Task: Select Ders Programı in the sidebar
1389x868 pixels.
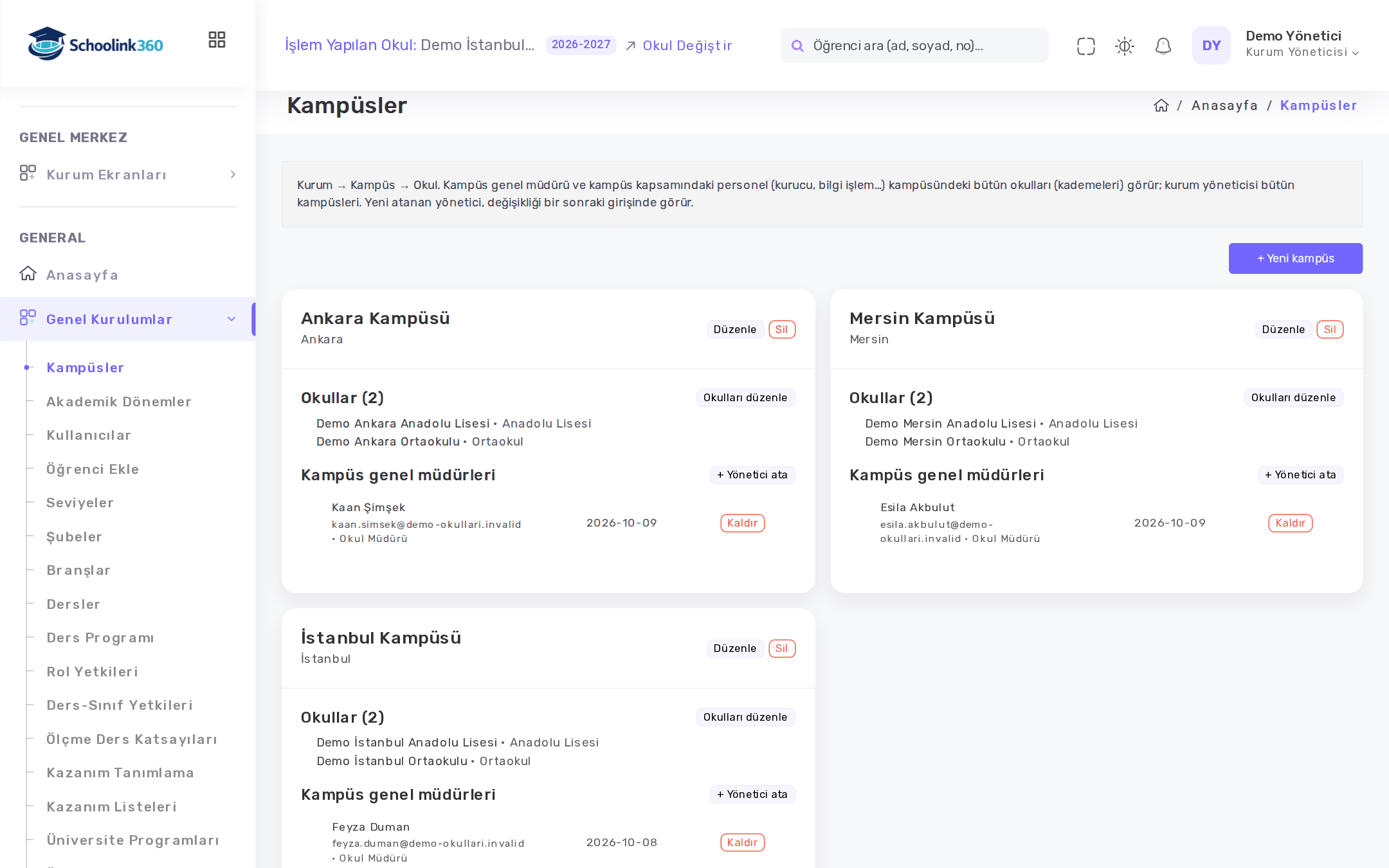Action: [100, 638]
